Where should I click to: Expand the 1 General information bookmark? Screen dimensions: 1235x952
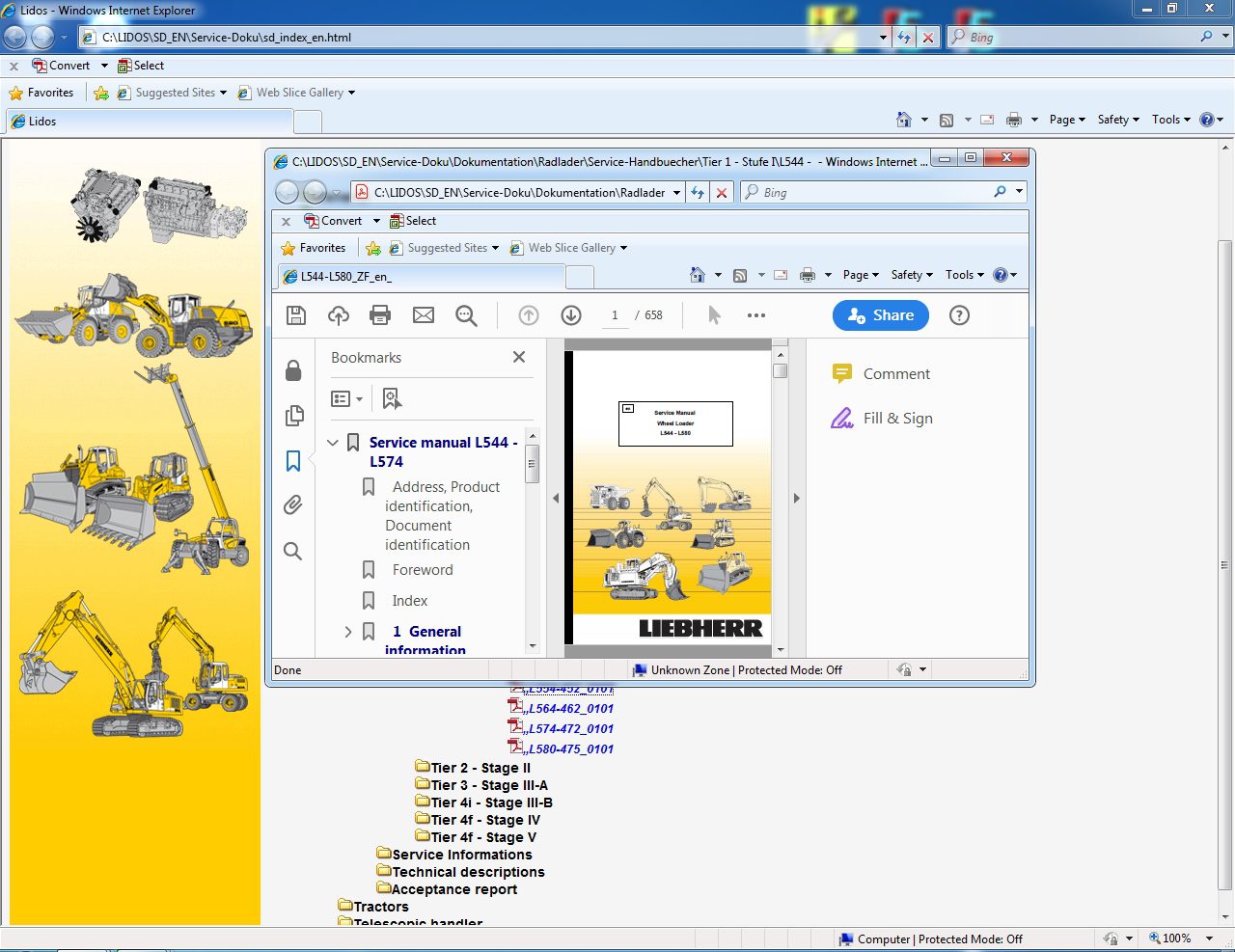tap(348, 632)
